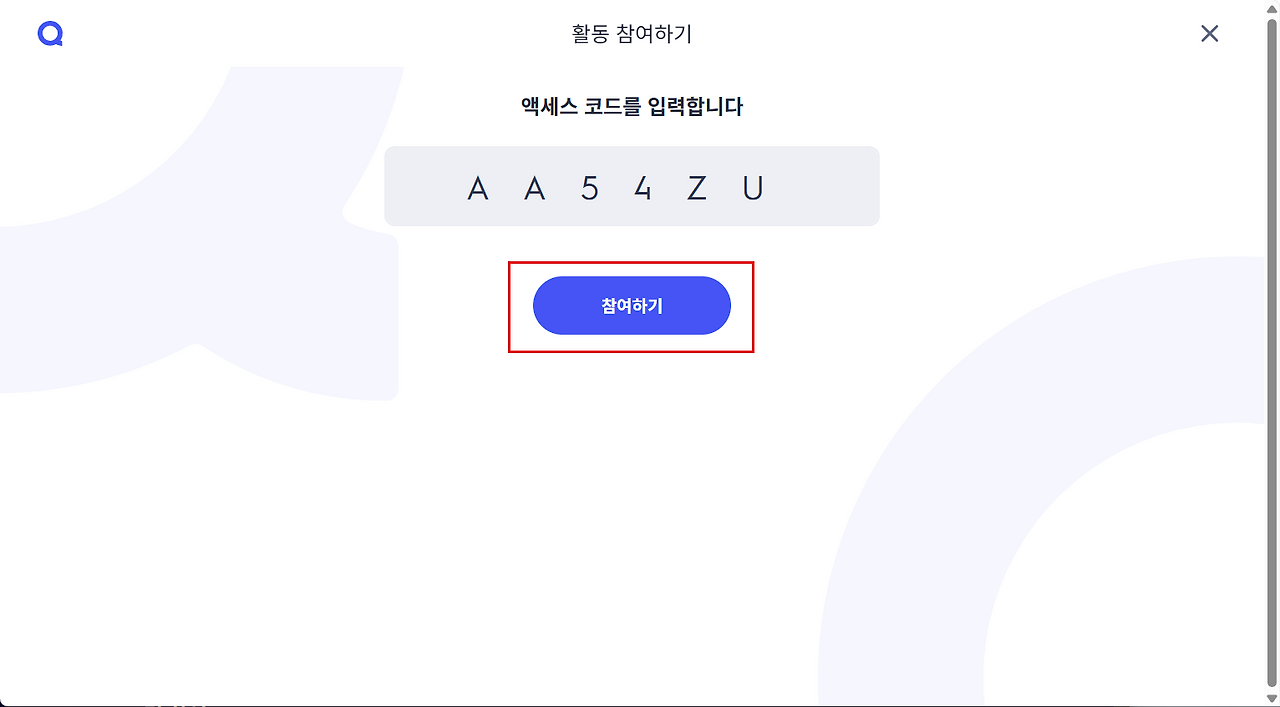This screenshot has height=707, width=1280.
Task: Click the blue Q logo icon
Action: (50, 34)
